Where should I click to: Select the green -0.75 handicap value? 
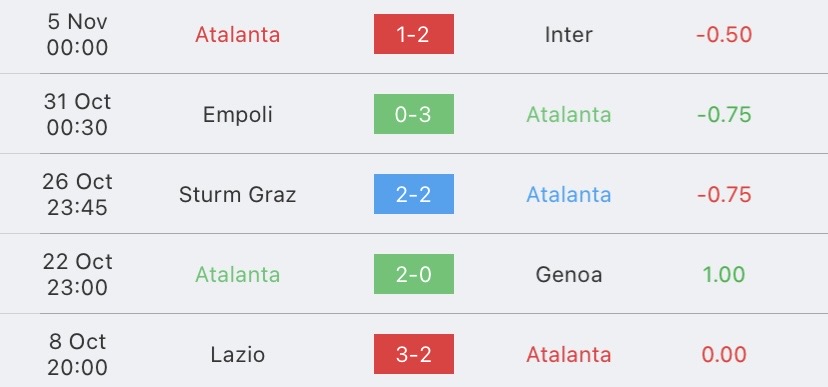(x=724, y=115)
